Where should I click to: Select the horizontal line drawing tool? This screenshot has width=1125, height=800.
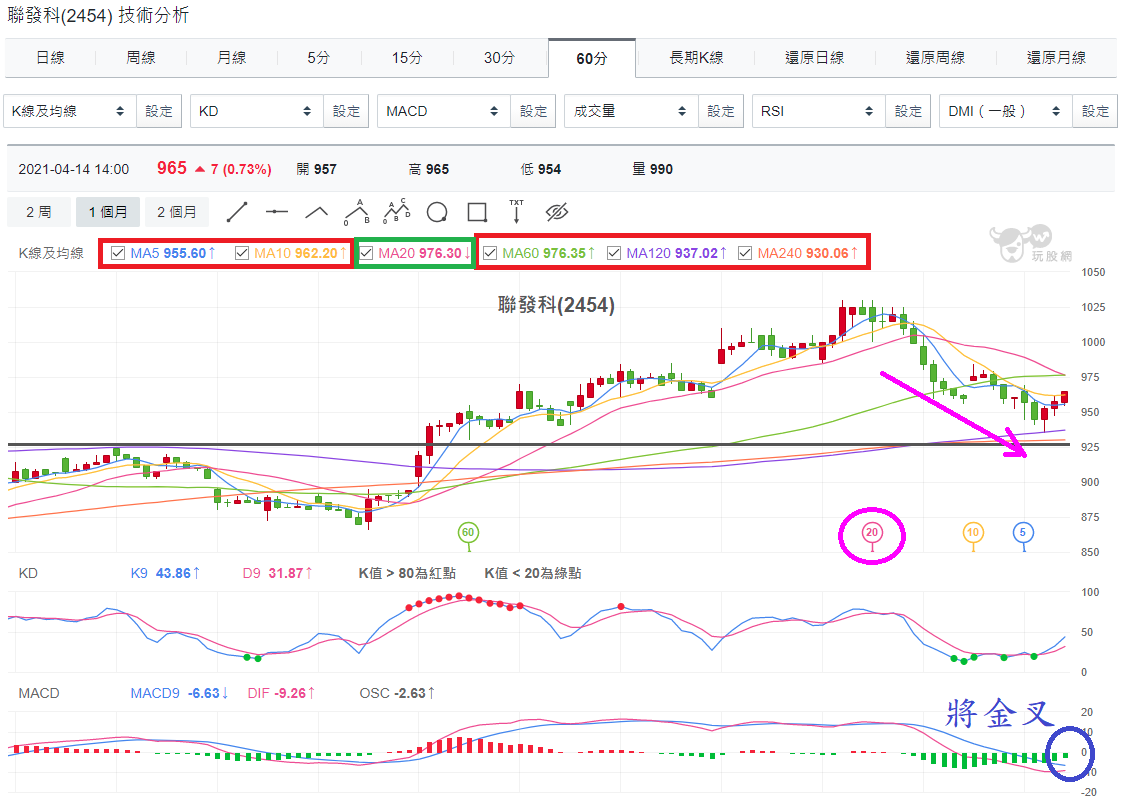276,212
